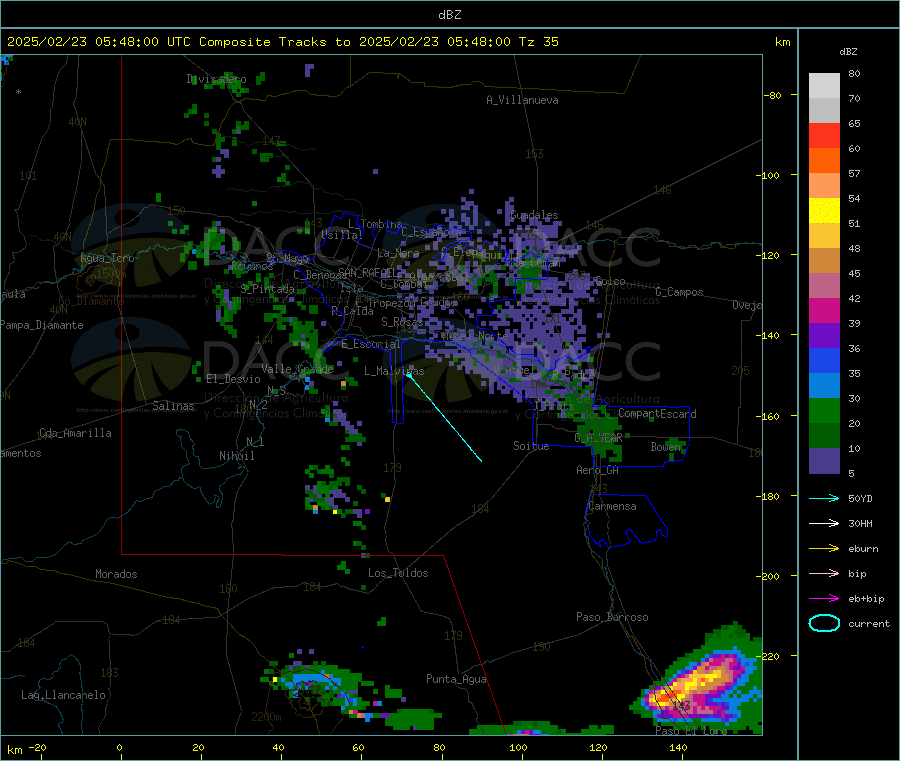Viewport: 900px width, 761px height.
Task: Click the 'dBZ' title at window top
Action: pos(449,15)
